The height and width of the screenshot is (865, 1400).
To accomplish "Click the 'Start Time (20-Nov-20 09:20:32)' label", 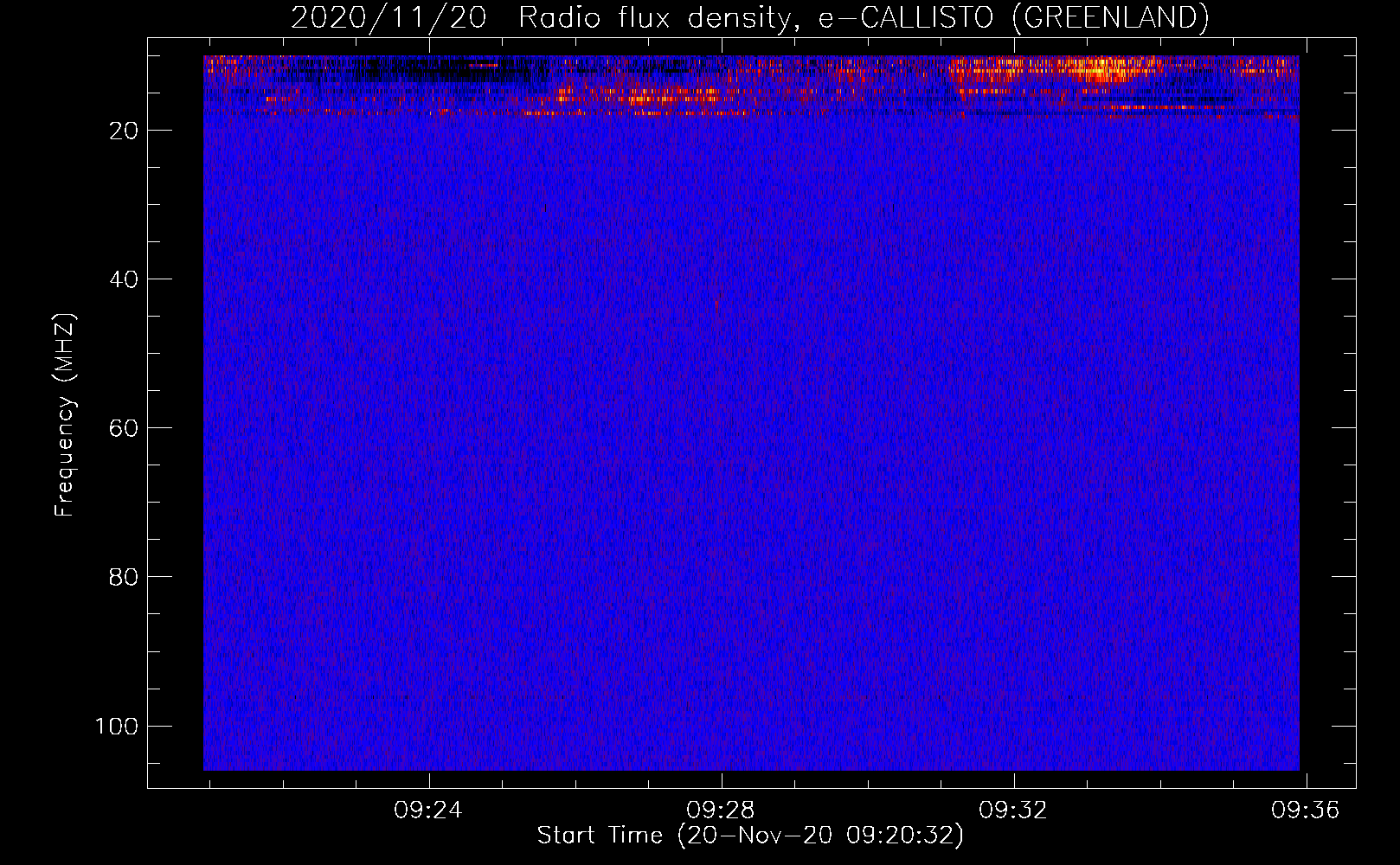I will pos(750,836).
